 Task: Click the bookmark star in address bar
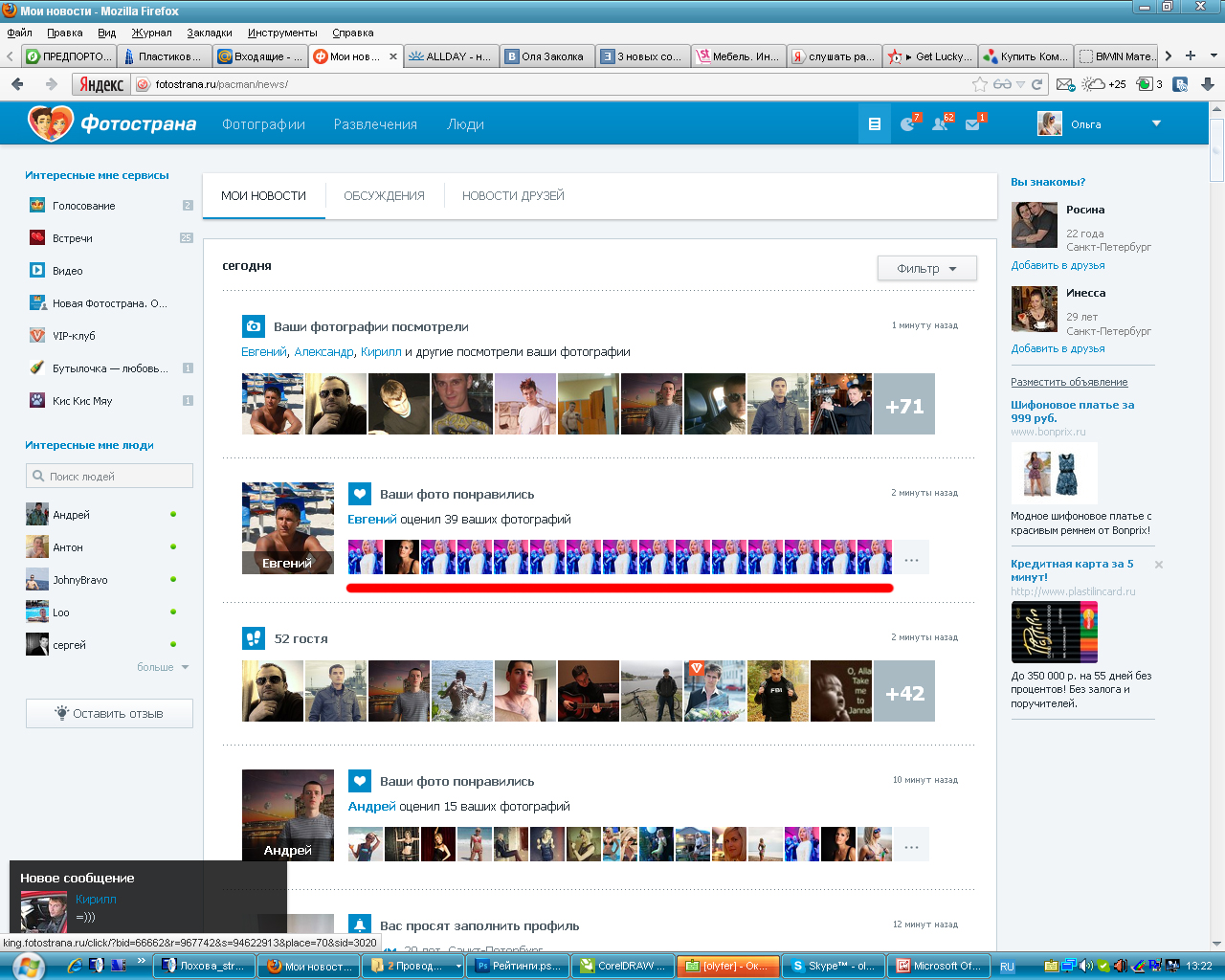980,84
